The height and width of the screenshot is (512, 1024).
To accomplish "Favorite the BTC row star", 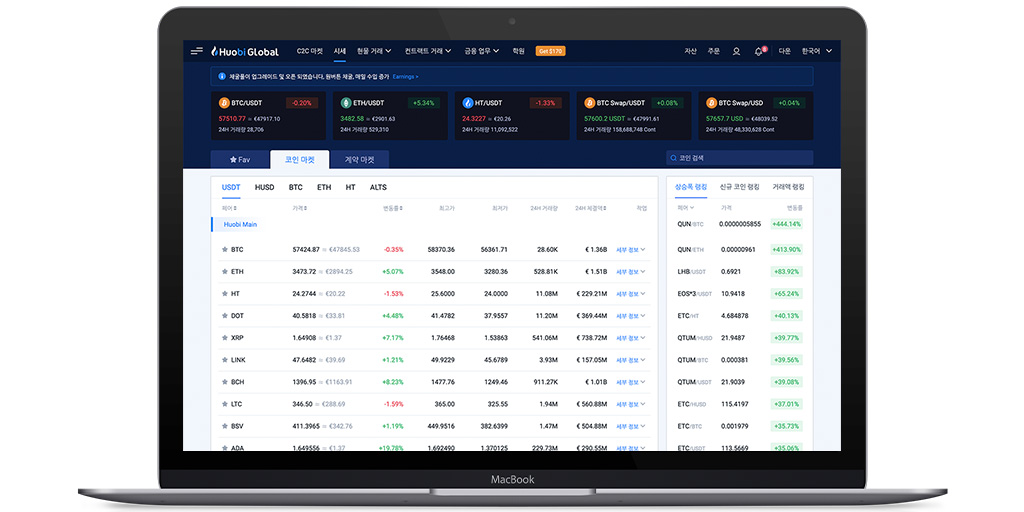I will click(225, 249).
